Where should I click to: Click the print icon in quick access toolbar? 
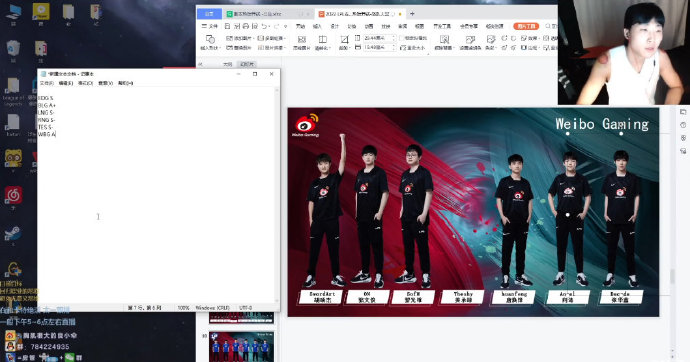tap(246, 26)
